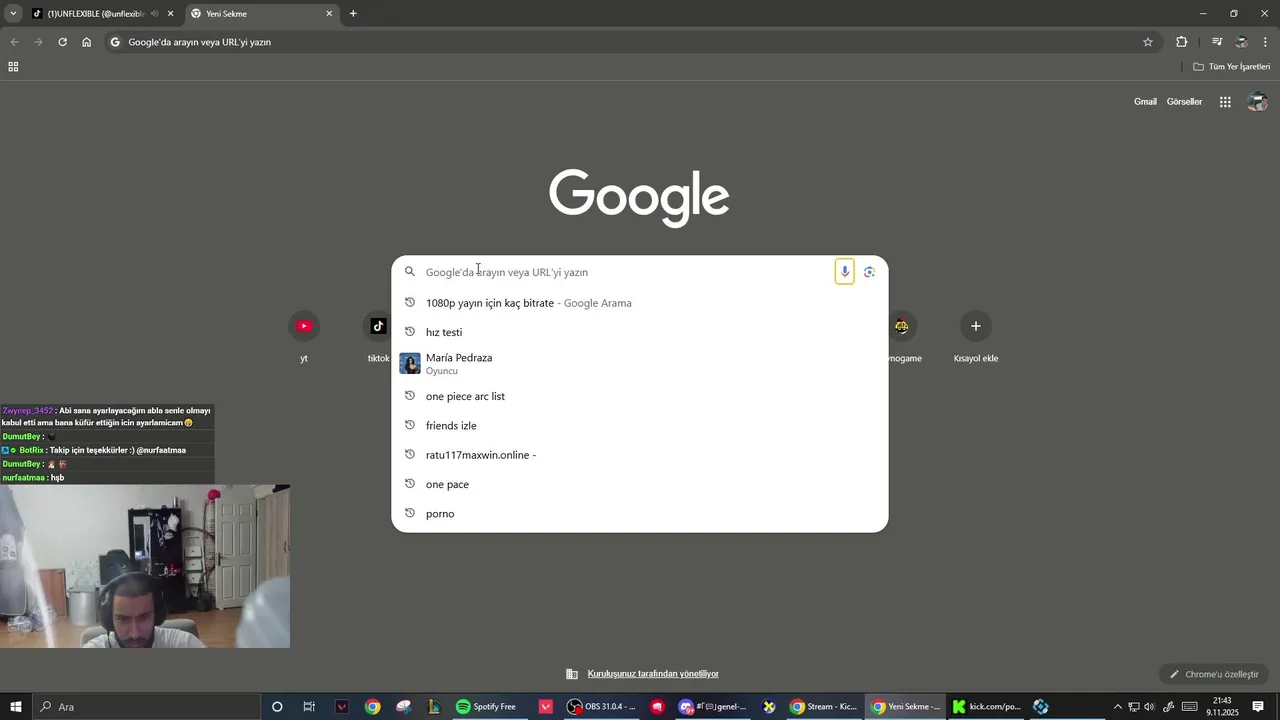
Task: Open the Gmail link
Action: tap(1145, 102)
